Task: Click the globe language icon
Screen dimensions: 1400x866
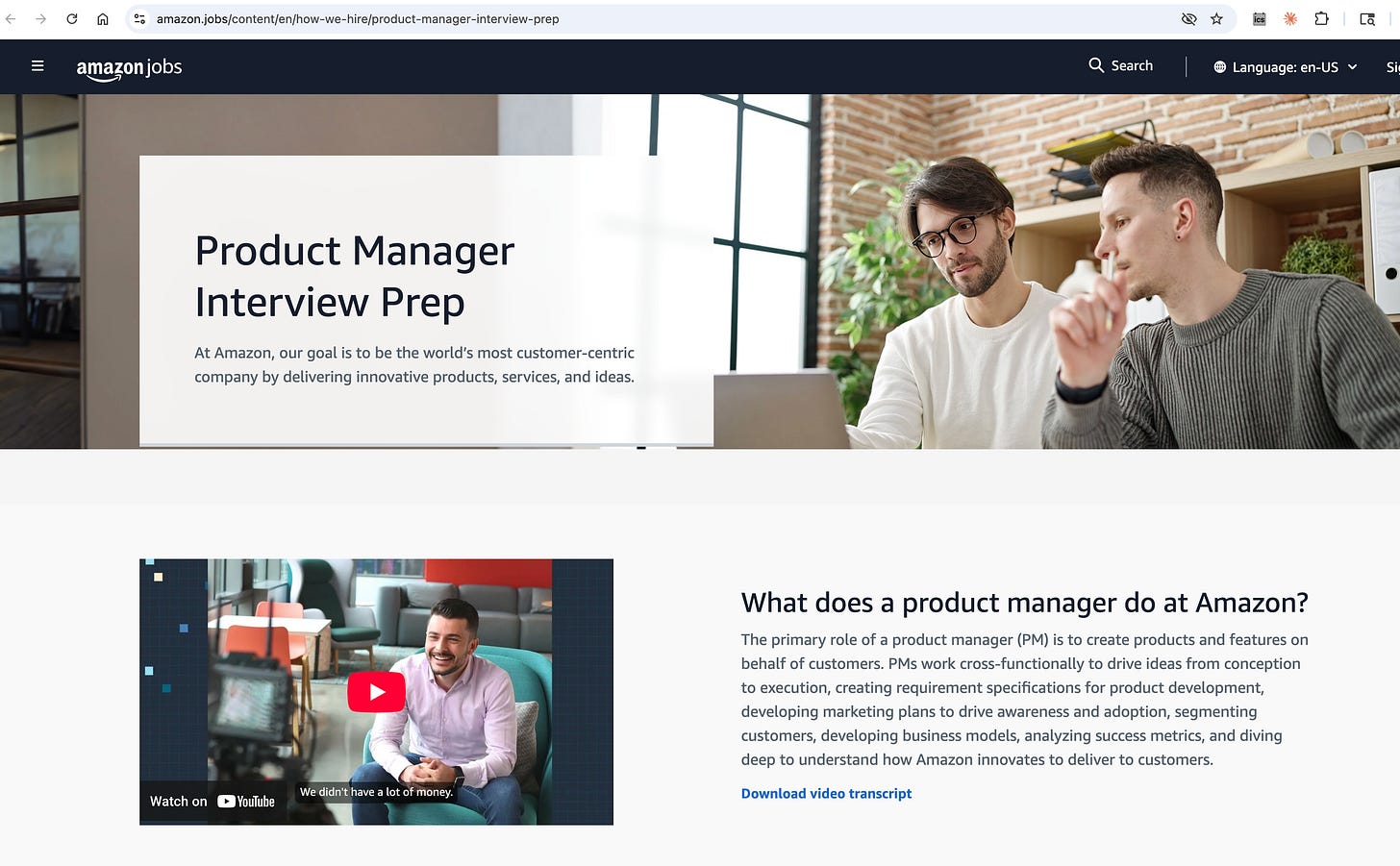Action: tap(1219, 67)
